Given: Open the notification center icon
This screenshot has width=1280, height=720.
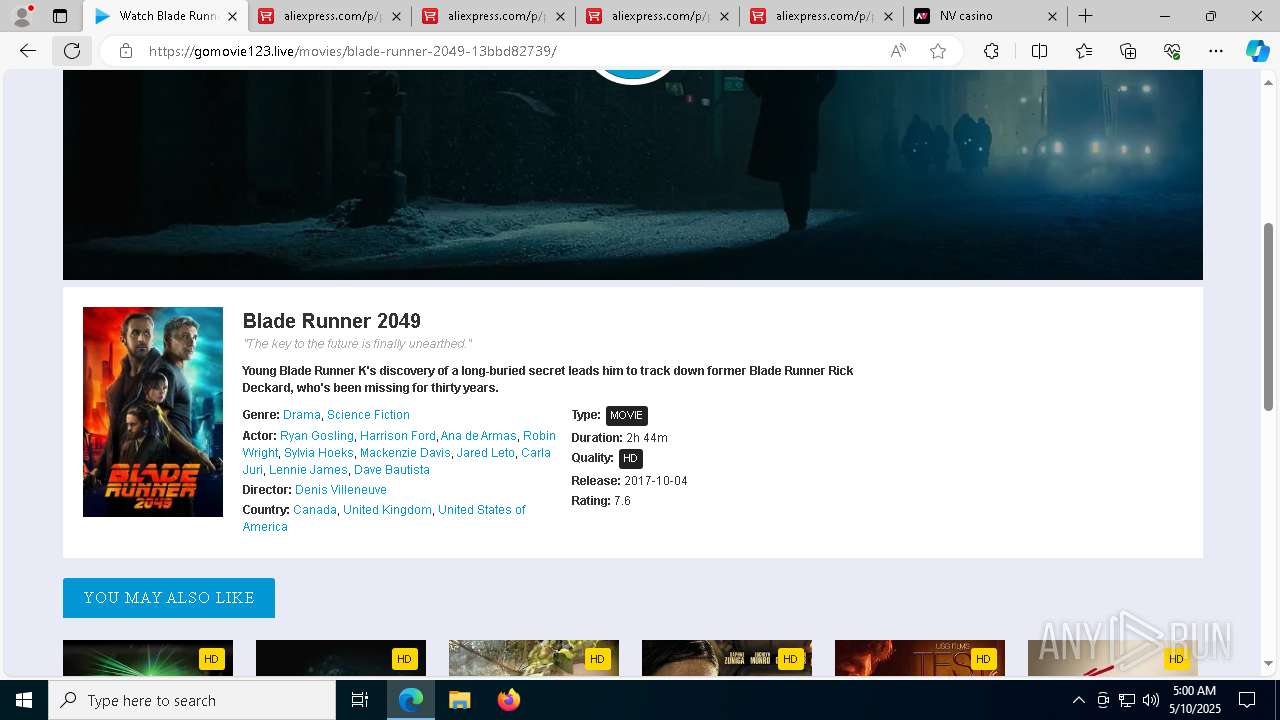Looking at the screenshot, I should click(x=1247, y=700).
